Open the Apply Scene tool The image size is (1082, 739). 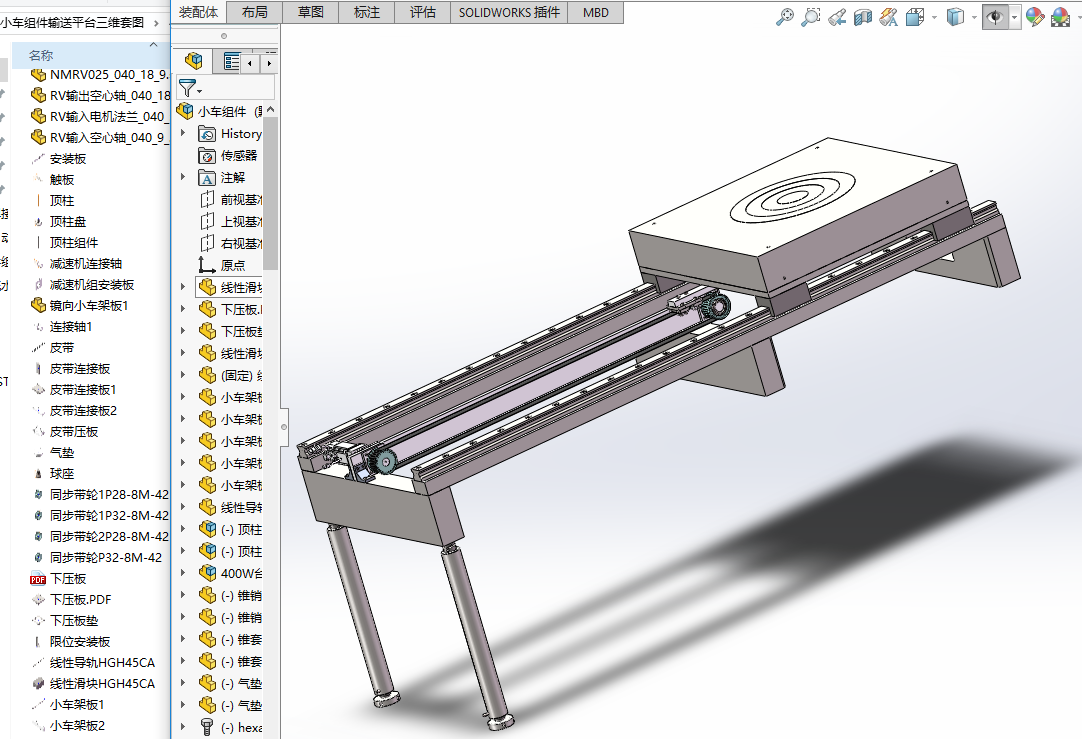[1060, 17]
